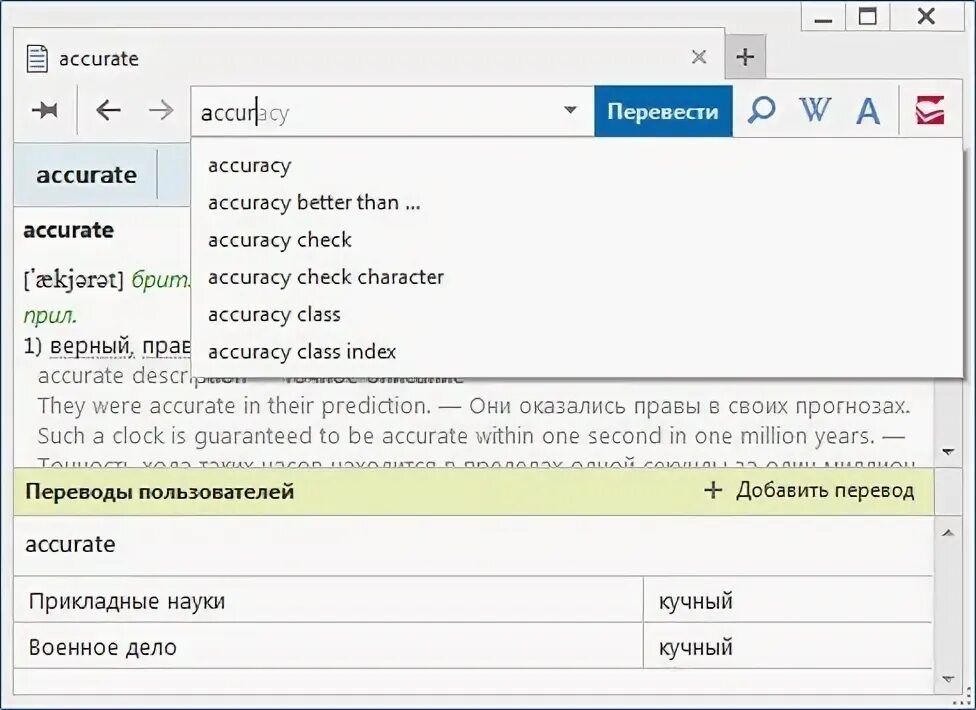Viewport: 976px width, 710px height.
Task: Click the accurate heading in user translations
Action: coord(70,544)
